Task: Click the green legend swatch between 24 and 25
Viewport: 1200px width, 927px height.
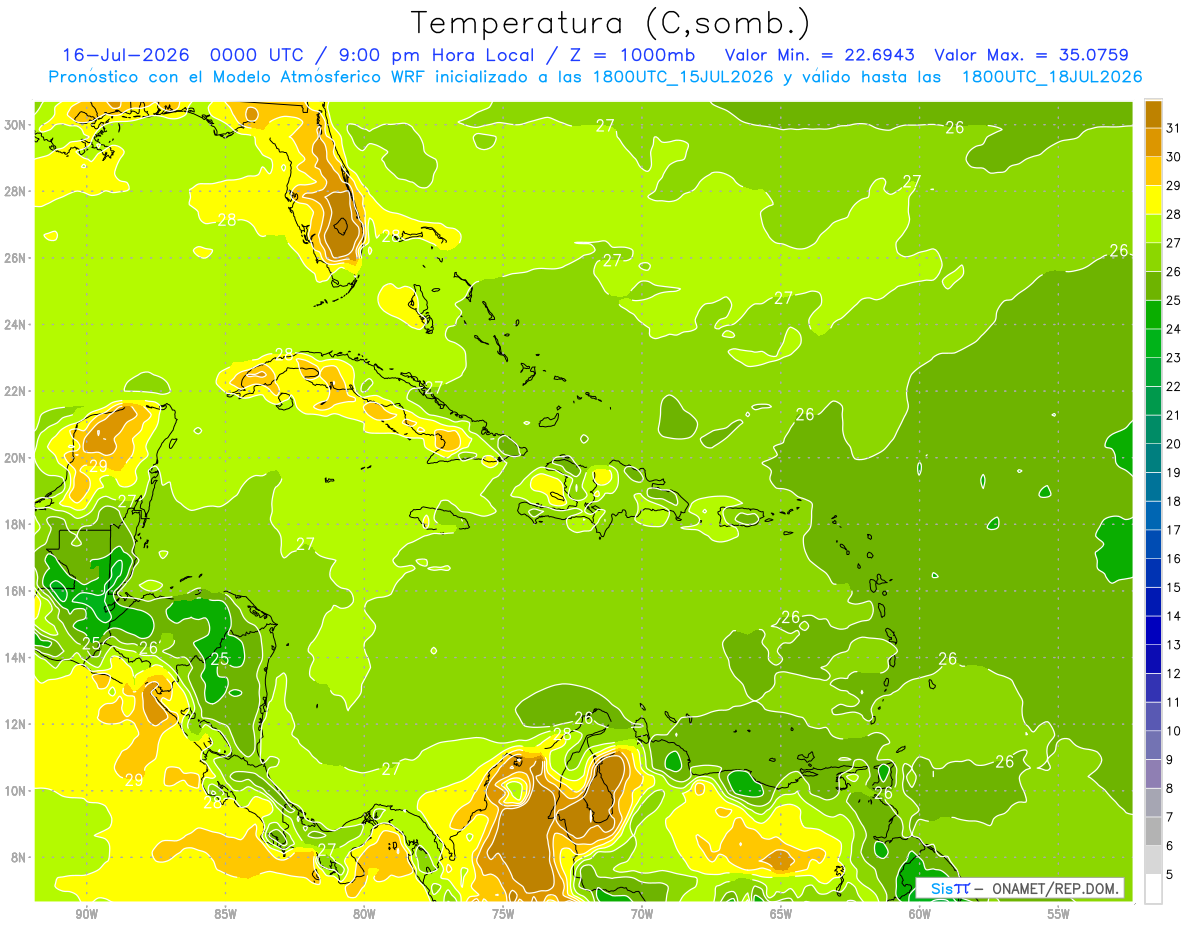Action: tap(1153, 315)
